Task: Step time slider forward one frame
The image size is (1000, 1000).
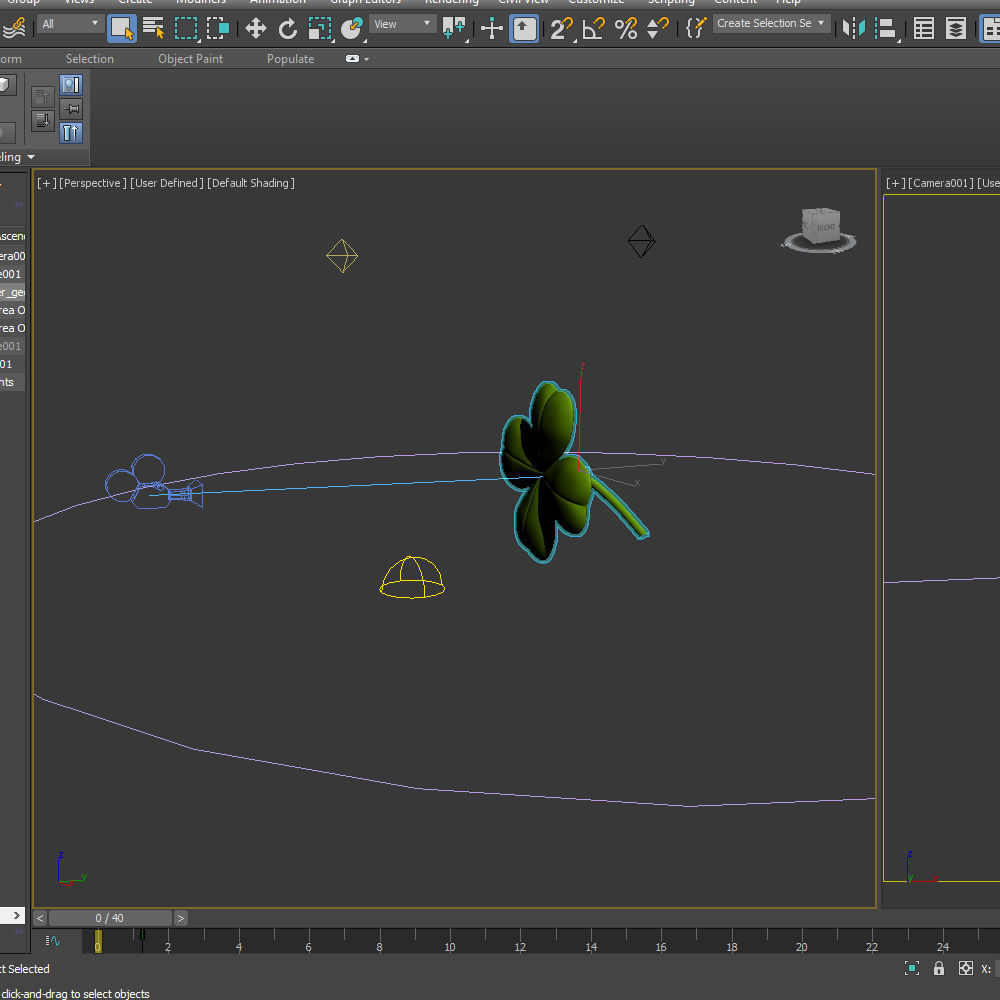Action: click(x=180, y=918)
